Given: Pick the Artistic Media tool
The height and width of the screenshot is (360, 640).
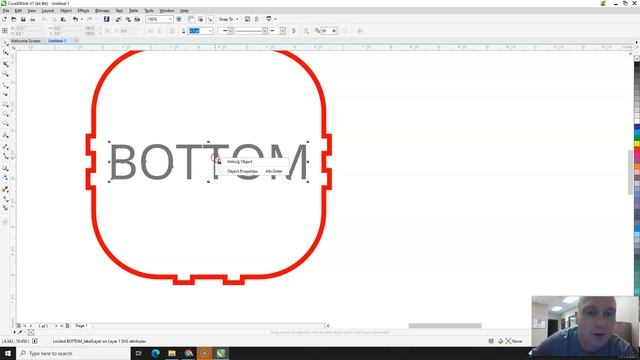Looking at the screenshot, I should pyautogui.click(x=5, y=95).
